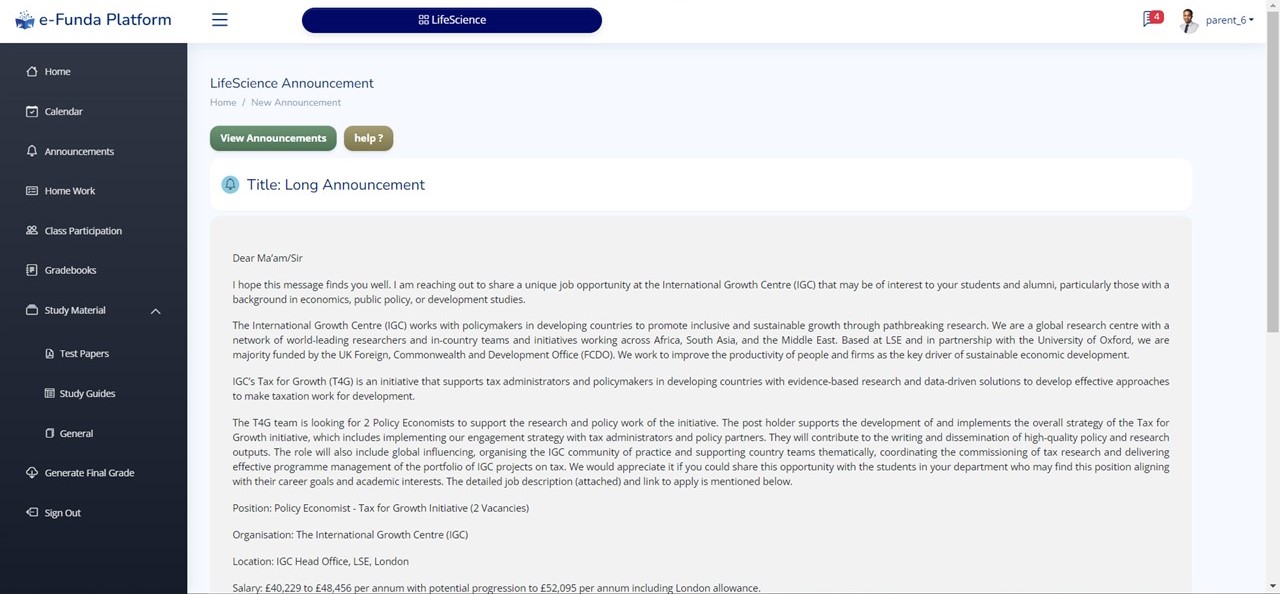Viewport: 1280px width, 594px height.
Task: Open Study Guides submenu item
Action: (87, 394)
